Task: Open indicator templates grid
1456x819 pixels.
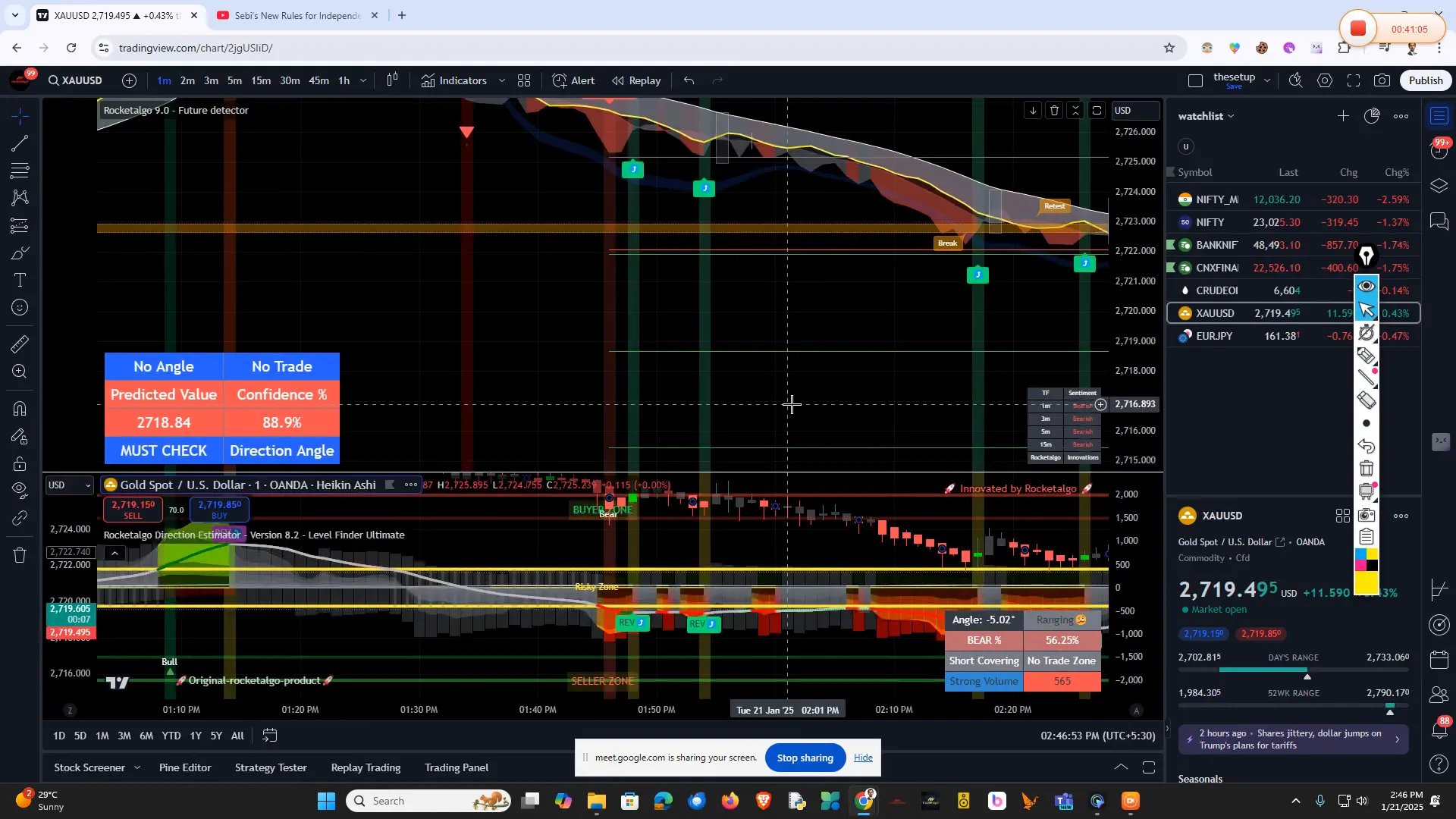Action: (x=524, y=80)
